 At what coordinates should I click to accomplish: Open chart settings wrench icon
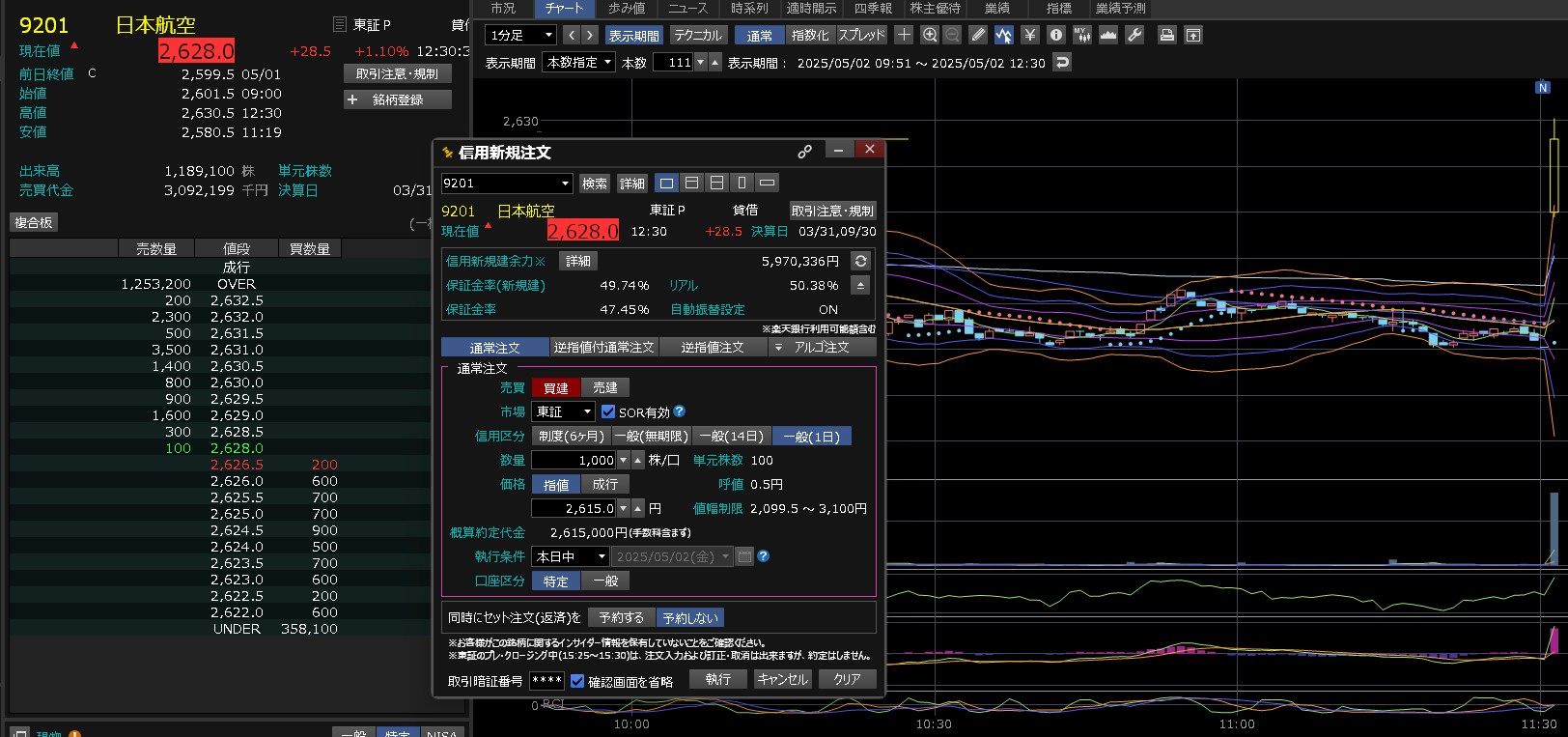tap(1134, 35)
